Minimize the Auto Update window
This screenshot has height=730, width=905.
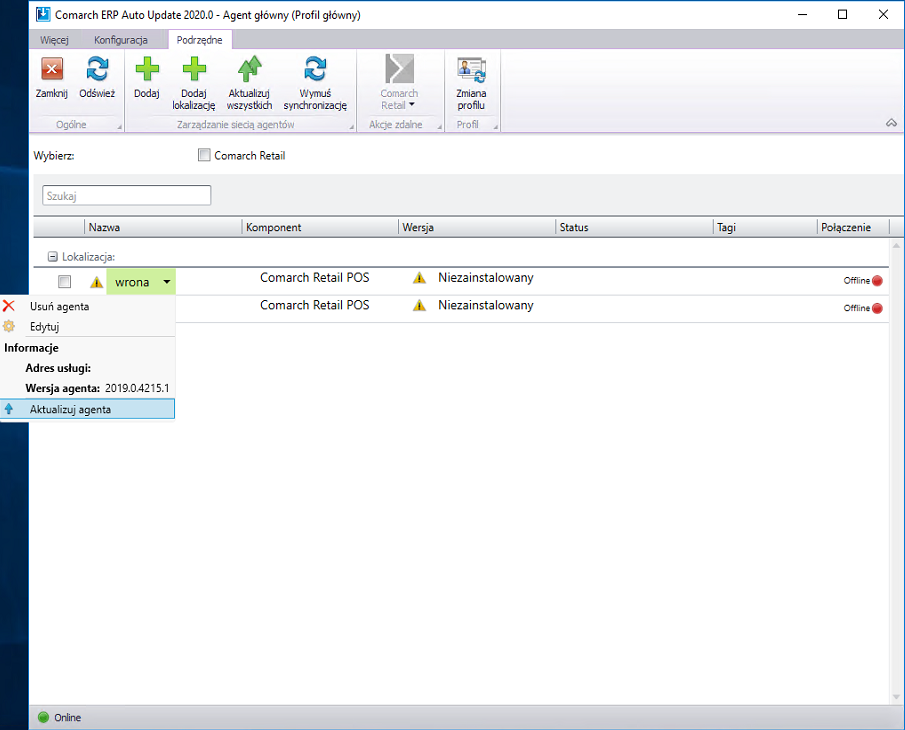[802, 14]
